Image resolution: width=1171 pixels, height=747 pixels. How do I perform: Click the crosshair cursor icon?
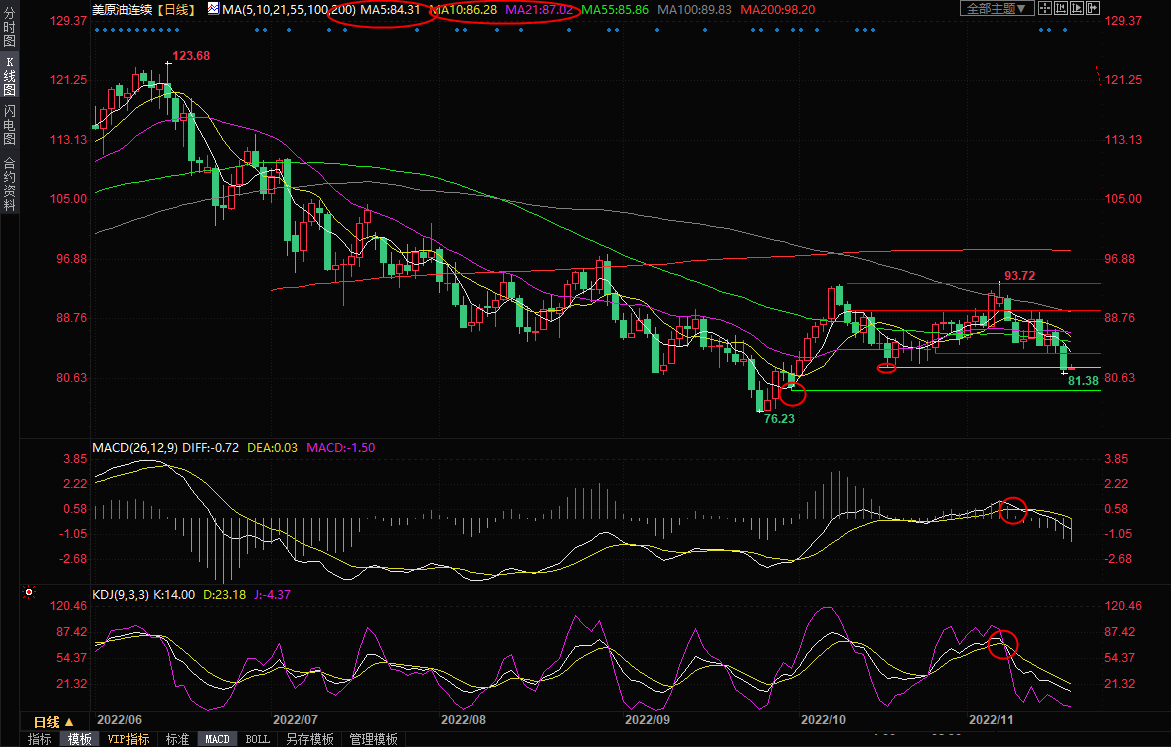click(x=1045, y=8)
